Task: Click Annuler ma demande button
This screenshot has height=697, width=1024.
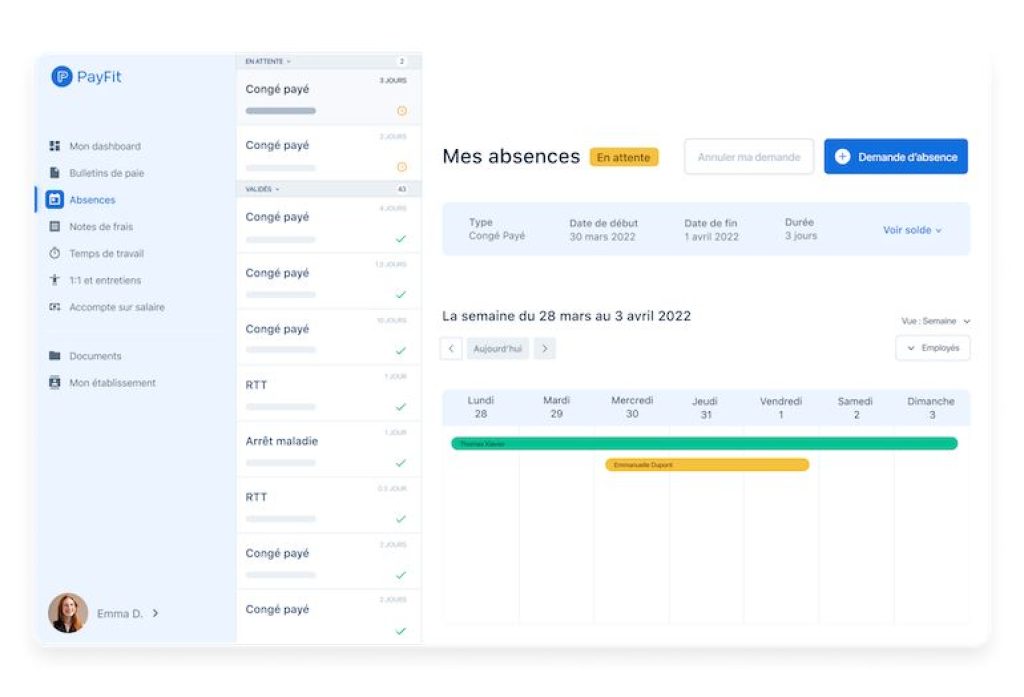Action: click(x=749, y=157)
